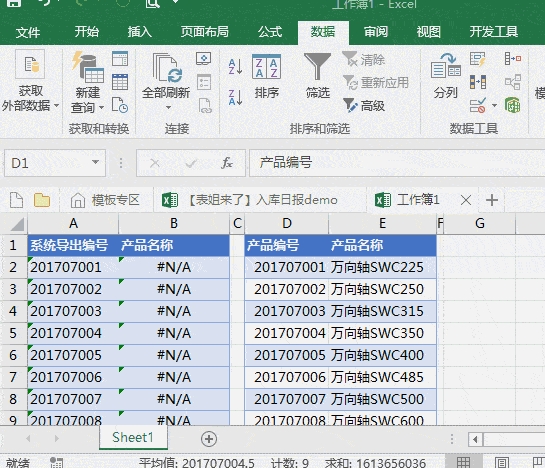545x468 pixels.
Task: Click the Manage Data Model icon
Action: click(x=513, y=105)
